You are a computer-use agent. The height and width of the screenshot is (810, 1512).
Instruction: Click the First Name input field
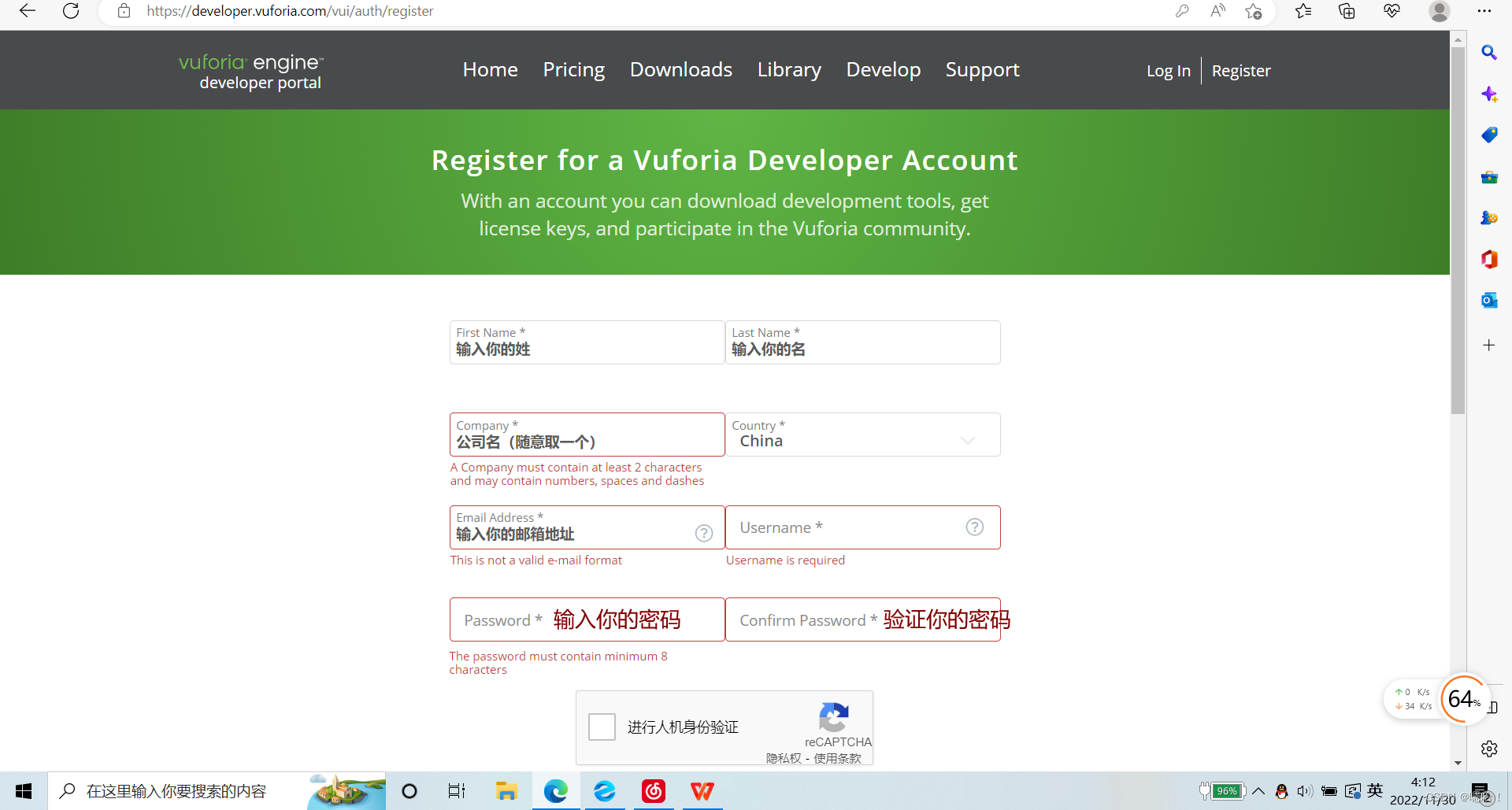click(x=587, y=342)
